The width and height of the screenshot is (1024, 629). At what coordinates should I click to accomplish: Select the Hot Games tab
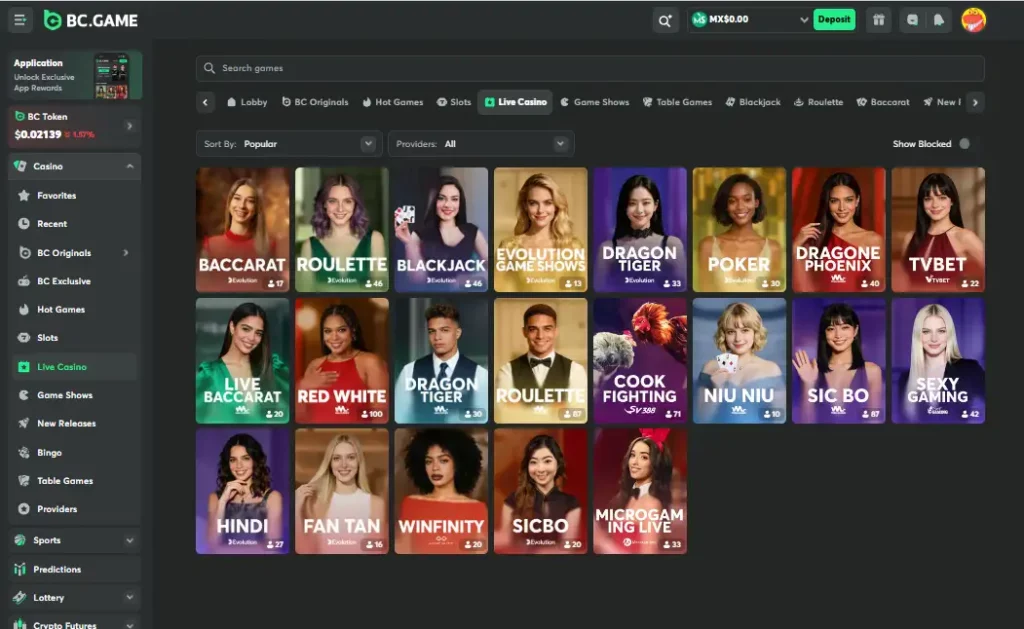coord(393,102)
